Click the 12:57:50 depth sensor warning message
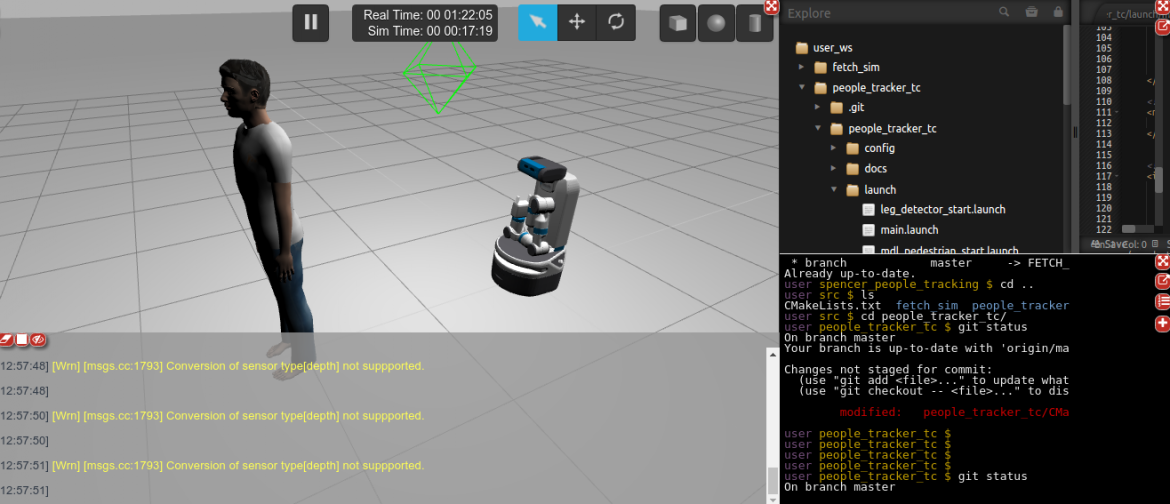The image size is (1170, 504). coord(238,415)
